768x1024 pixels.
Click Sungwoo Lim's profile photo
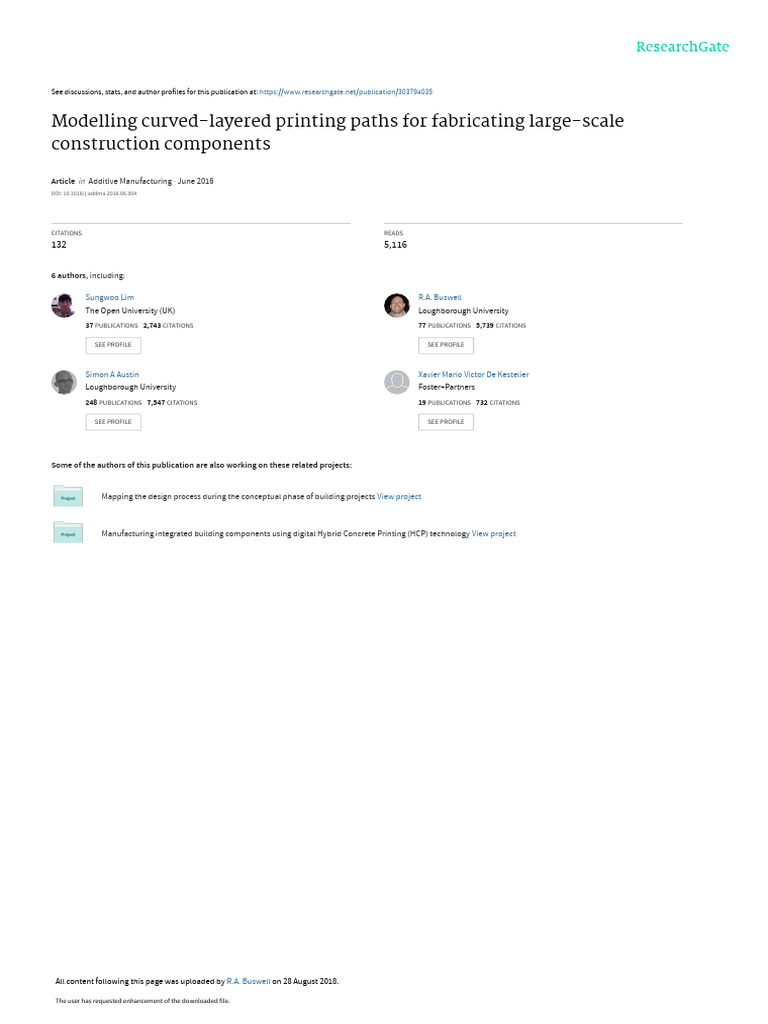[x=63, y=305]
